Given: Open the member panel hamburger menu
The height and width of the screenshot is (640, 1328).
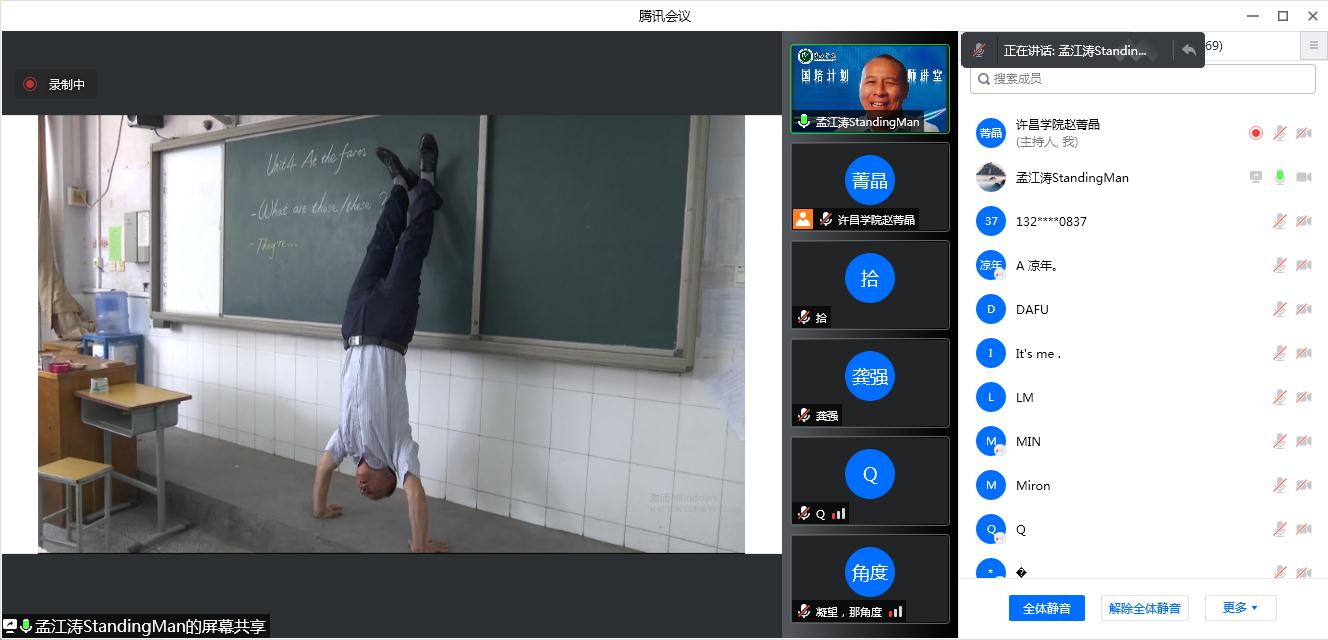Looking at the screenshot, I should pos(1313,46).
